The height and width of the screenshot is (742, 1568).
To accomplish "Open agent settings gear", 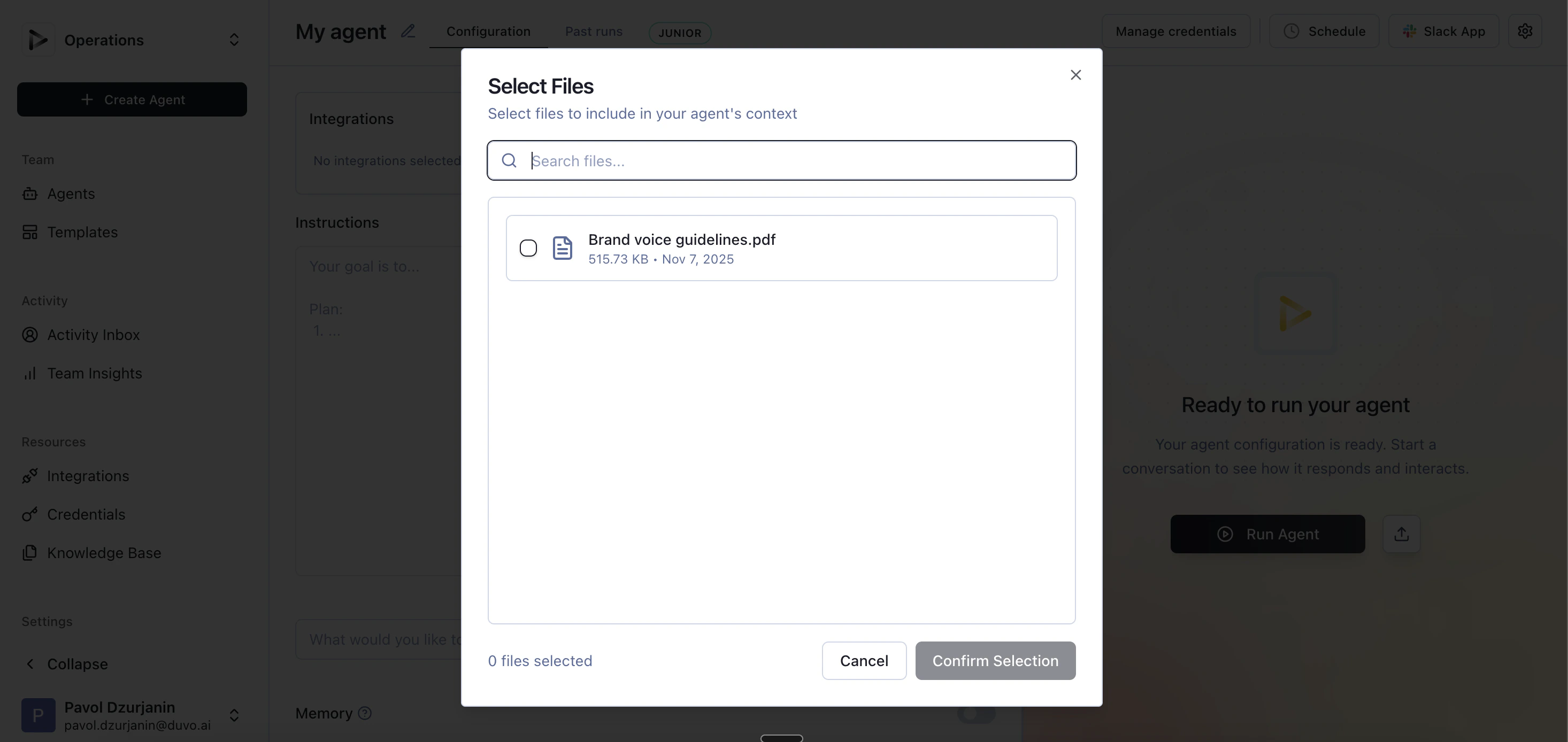I will point(1525,31).
